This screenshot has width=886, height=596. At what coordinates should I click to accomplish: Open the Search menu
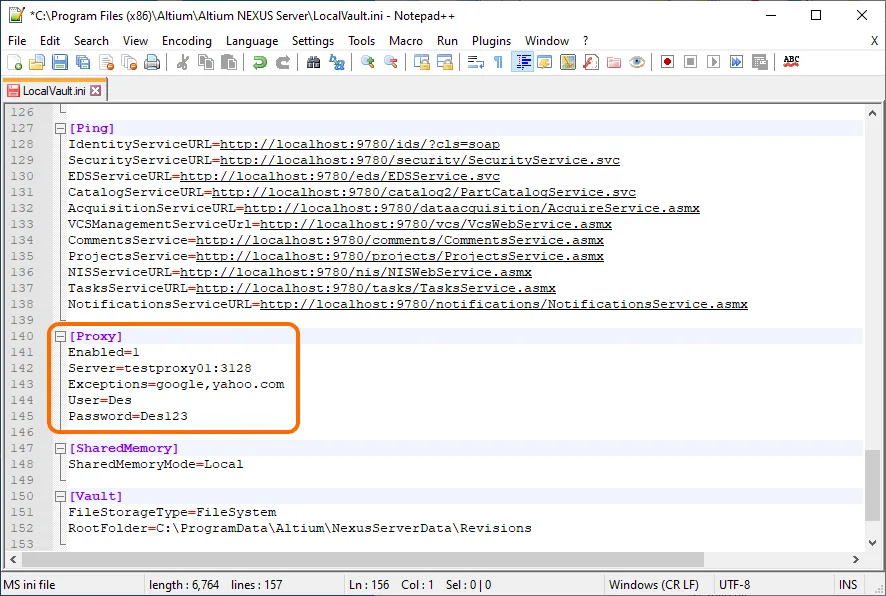[x=91, y=41]
